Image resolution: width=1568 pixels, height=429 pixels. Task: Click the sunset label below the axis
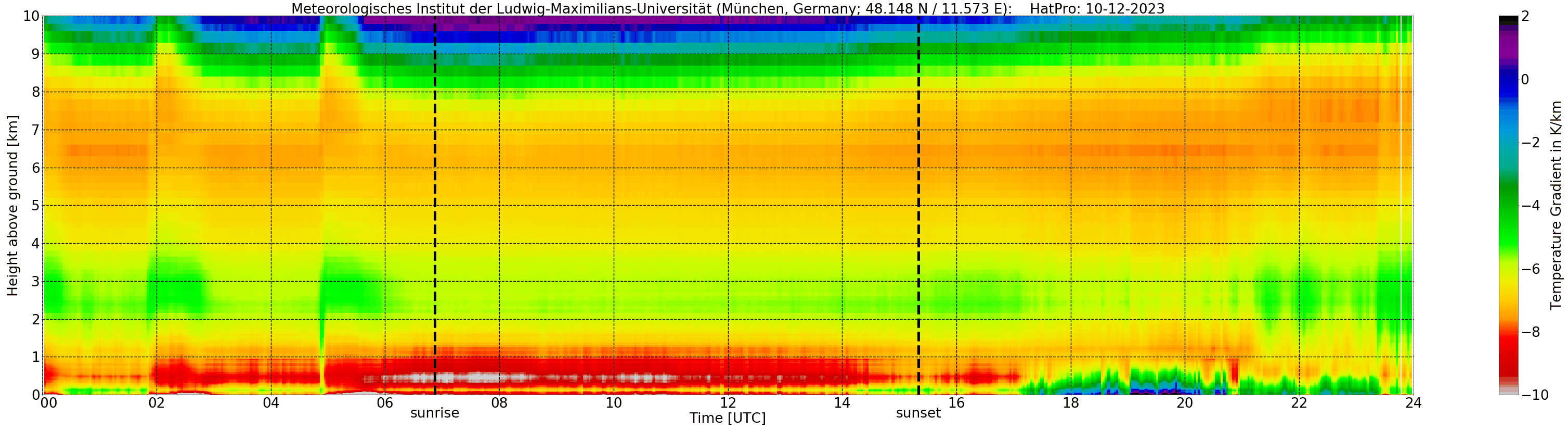pyautogui.click(x=918, y=413)
